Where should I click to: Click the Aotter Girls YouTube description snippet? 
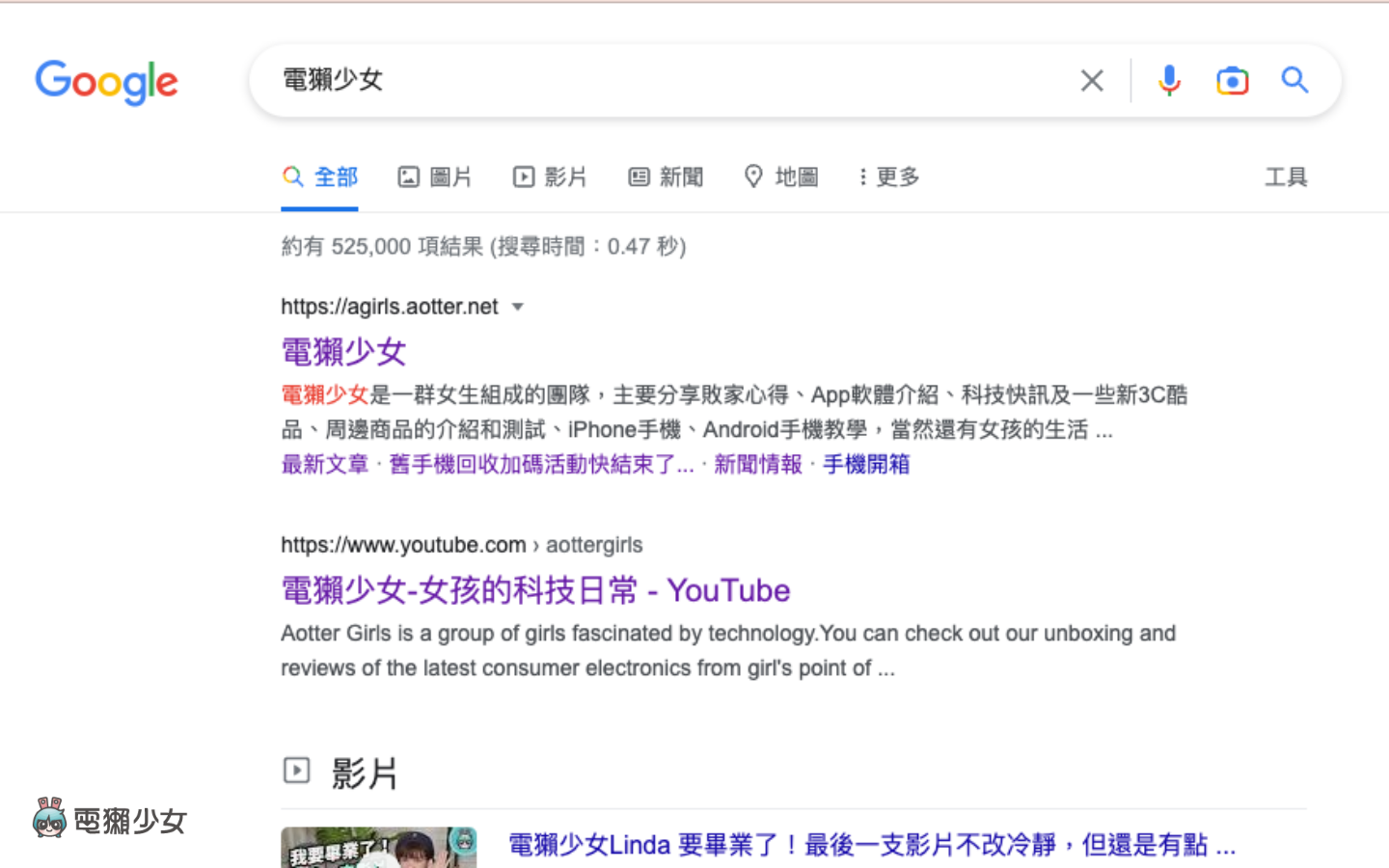(728, 651)
